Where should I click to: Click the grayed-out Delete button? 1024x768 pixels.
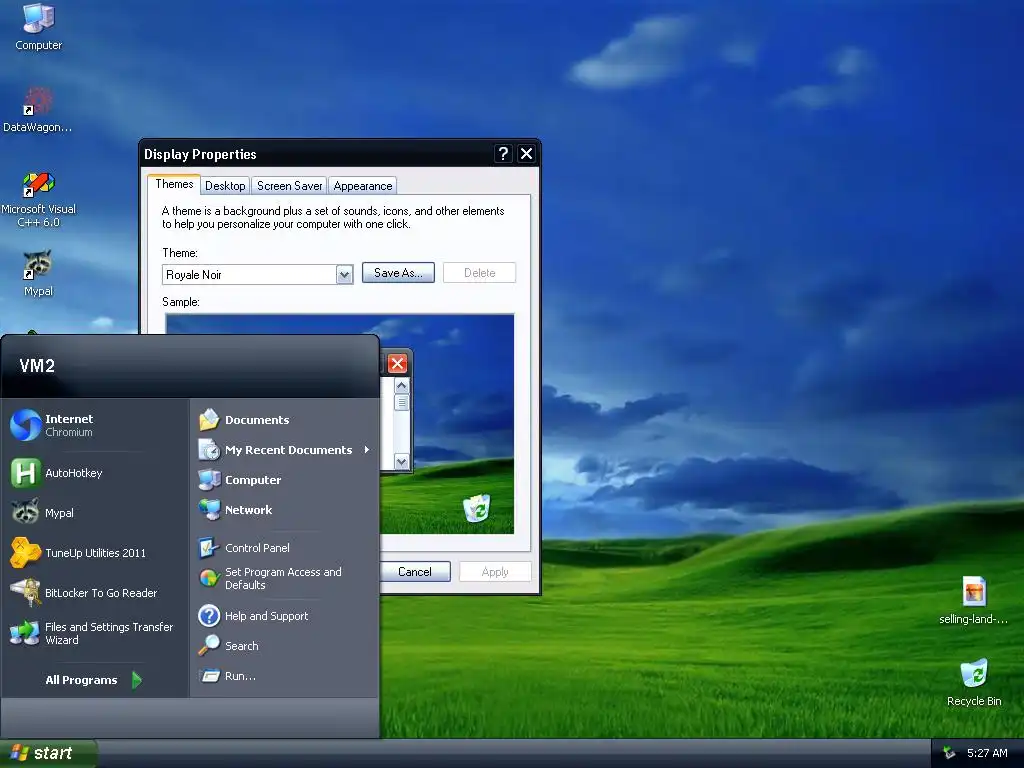tap(479, 273)
